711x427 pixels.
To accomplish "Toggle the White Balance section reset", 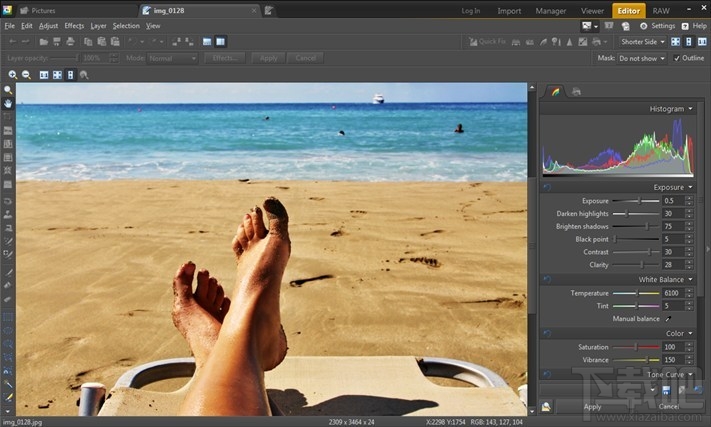I will click(x=546, y=279).
